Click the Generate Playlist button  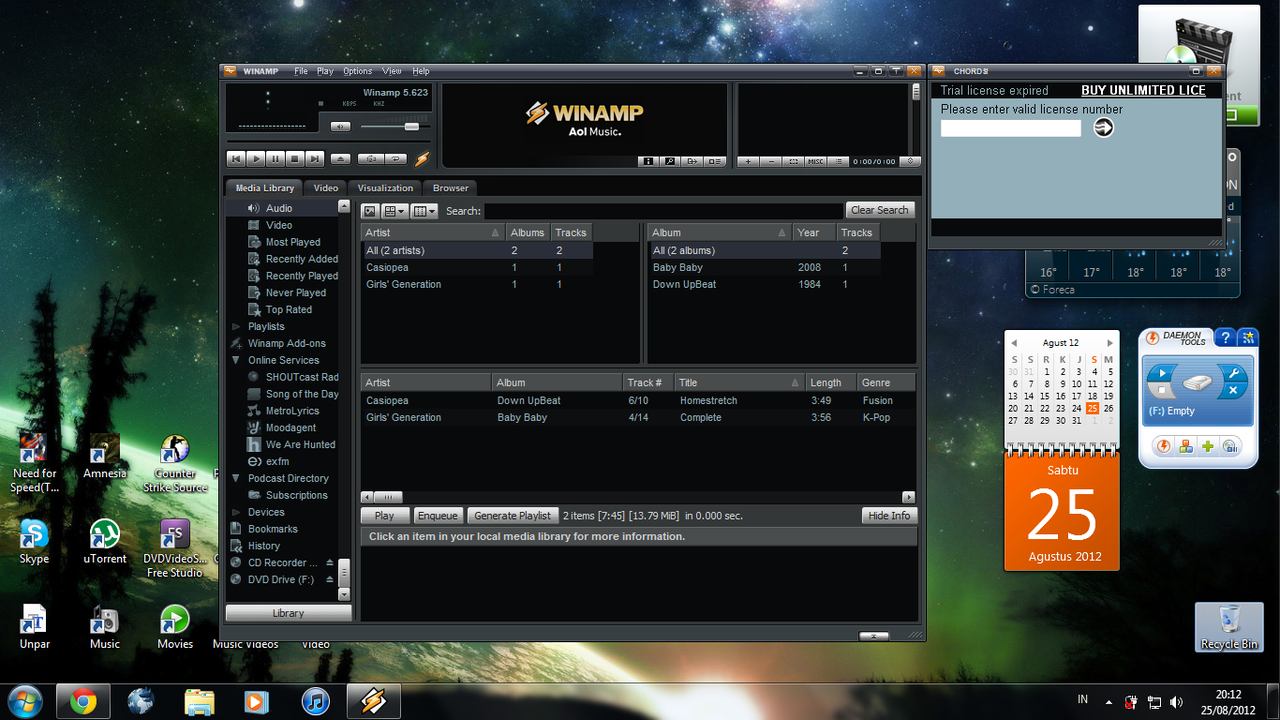tap(512, 516)
